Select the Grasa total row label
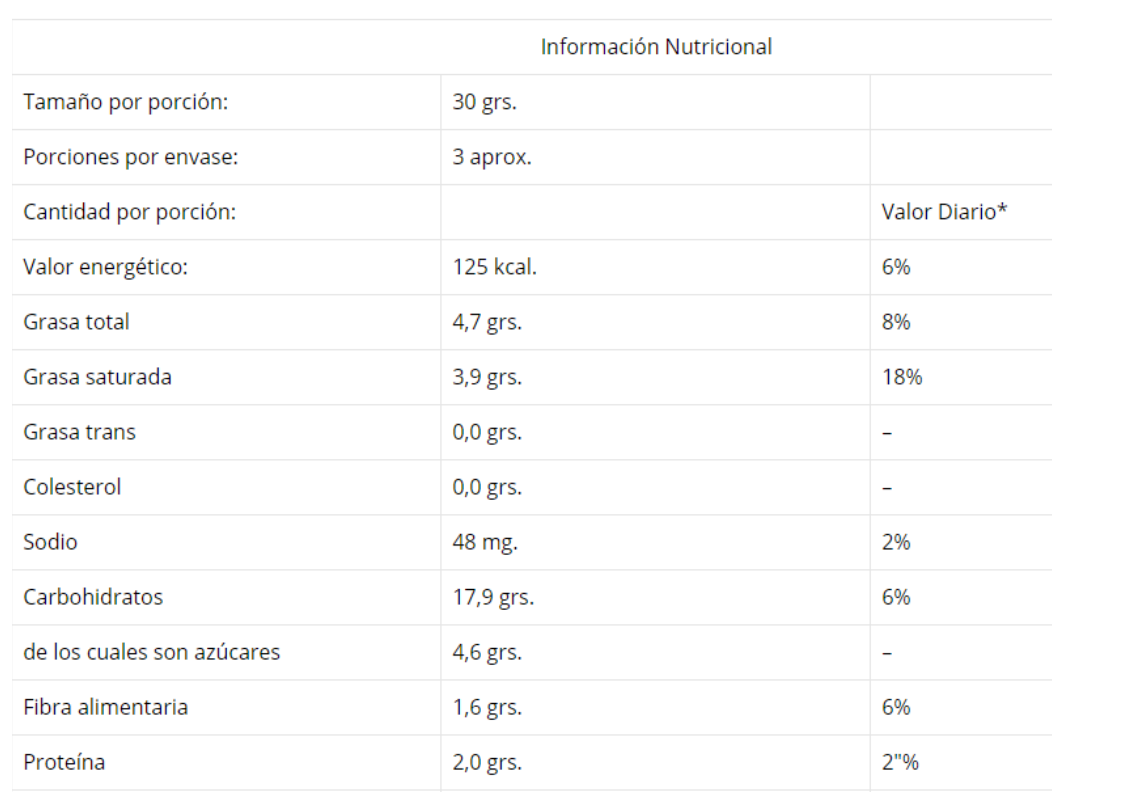 coord(76,322)
